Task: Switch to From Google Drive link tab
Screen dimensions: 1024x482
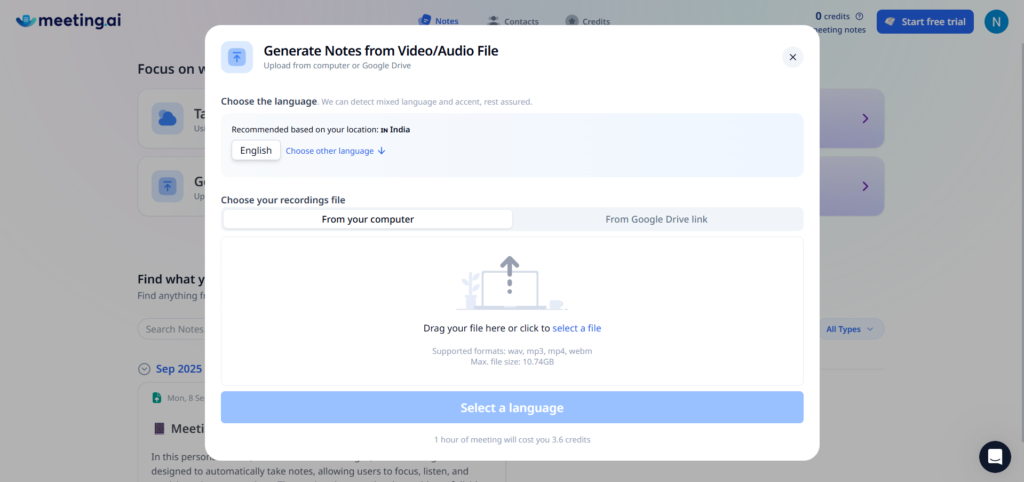Action: pyautogui.click(x=656, y=219)
